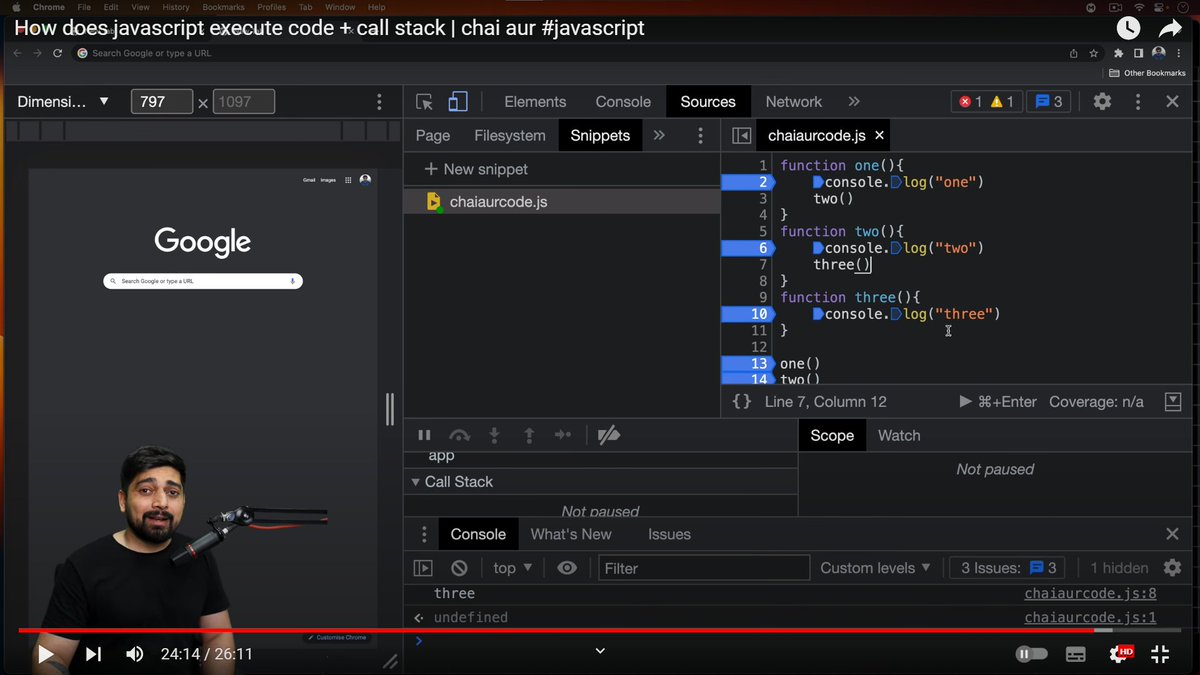Image resolution: width=1200 pixels, height=675 pixels.
Task: Clear the console icon
Action: (459, 568)
